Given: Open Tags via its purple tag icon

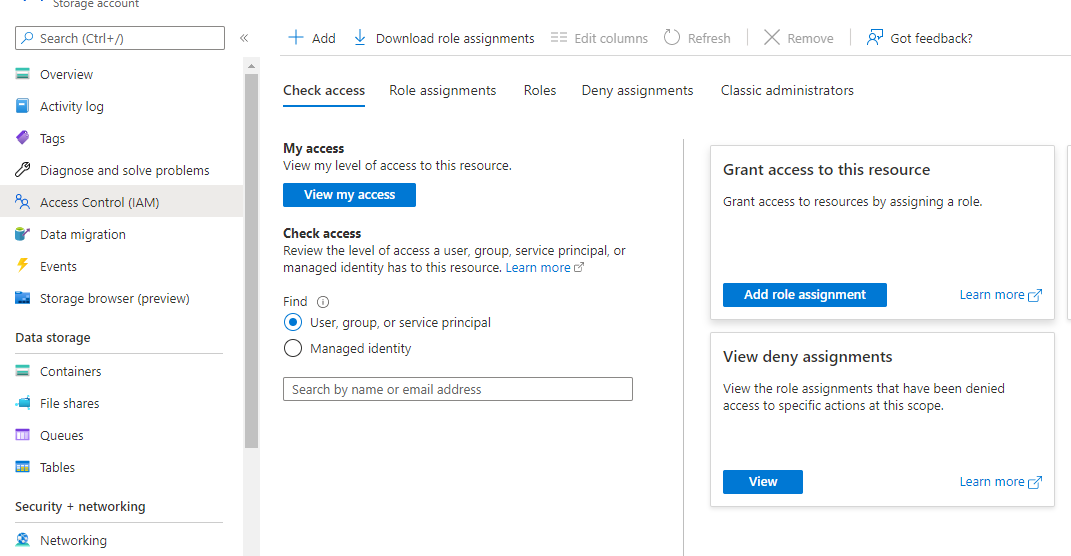Looking at the screenshot, I should coord(22,138).
